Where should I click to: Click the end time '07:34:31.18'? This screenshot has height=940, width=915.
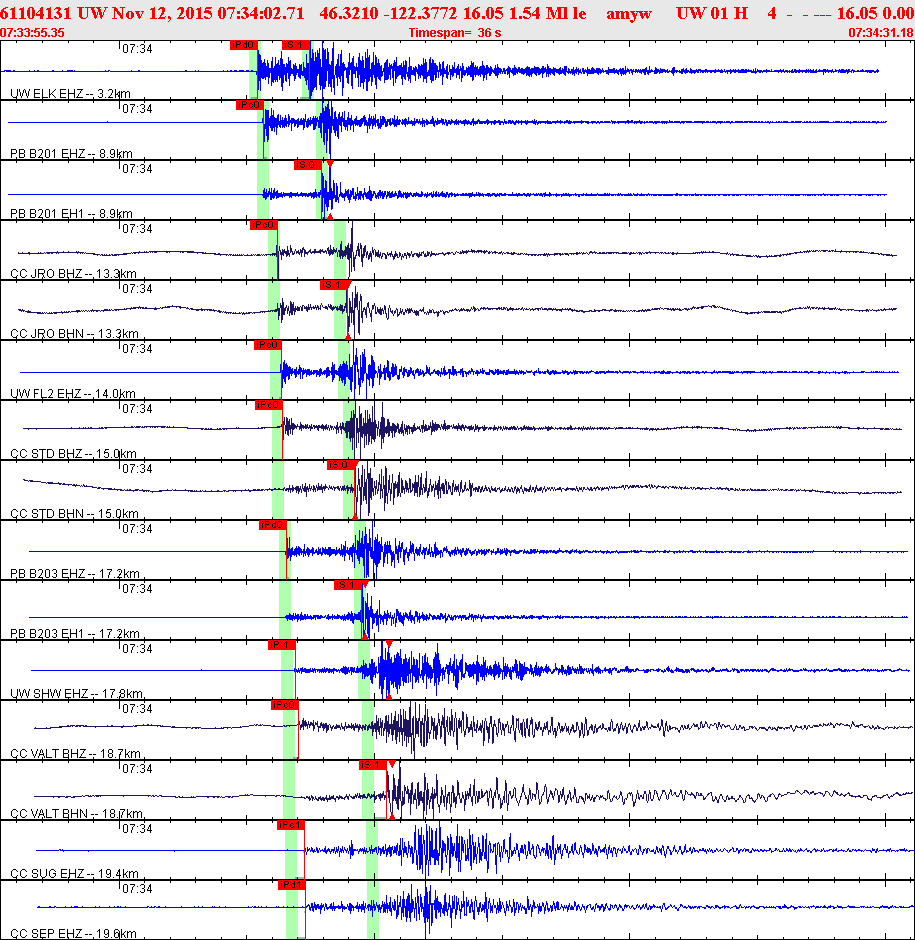(x=881, y=32)
